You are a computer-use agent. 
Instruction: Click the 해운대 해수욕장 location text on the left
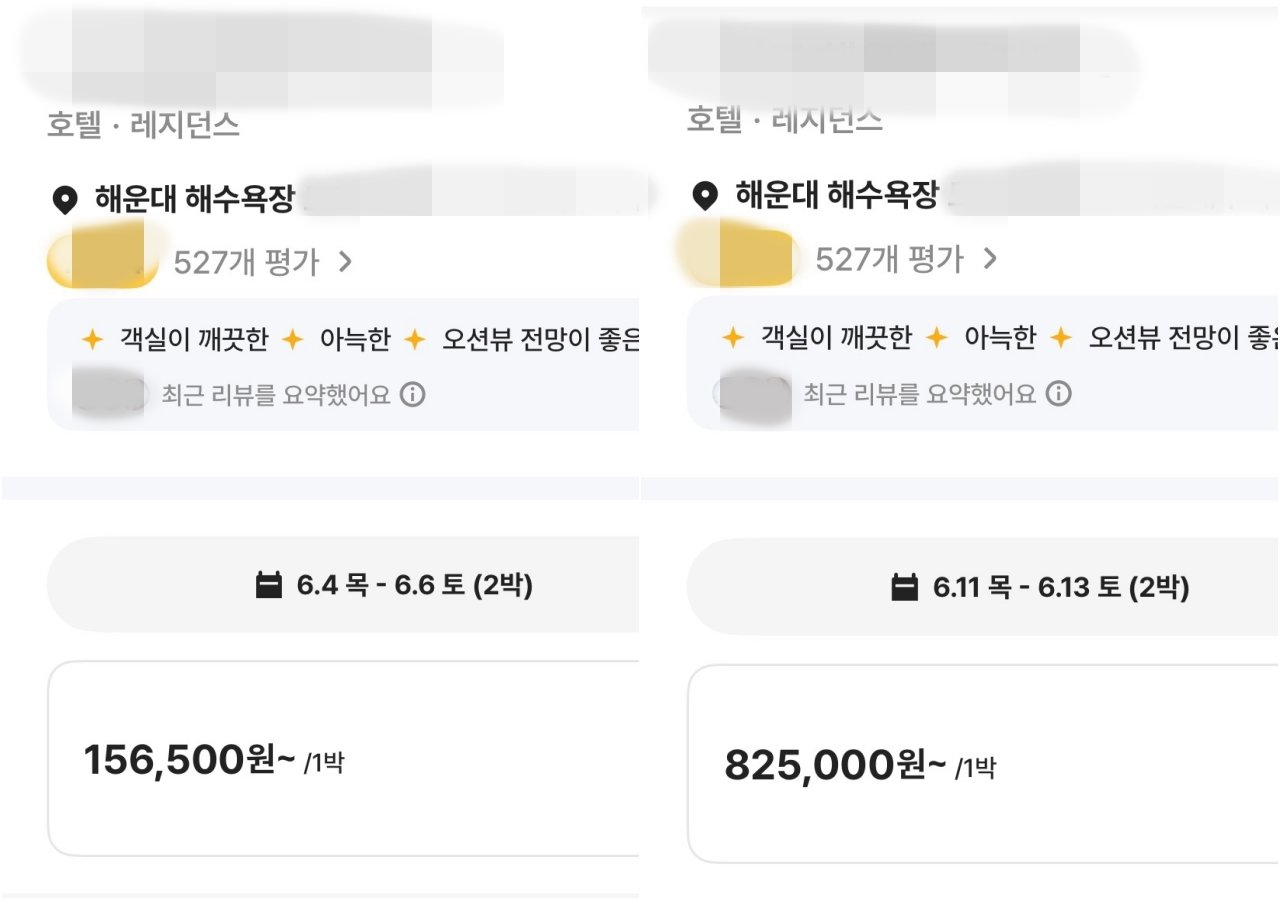[x=189, y=197]
